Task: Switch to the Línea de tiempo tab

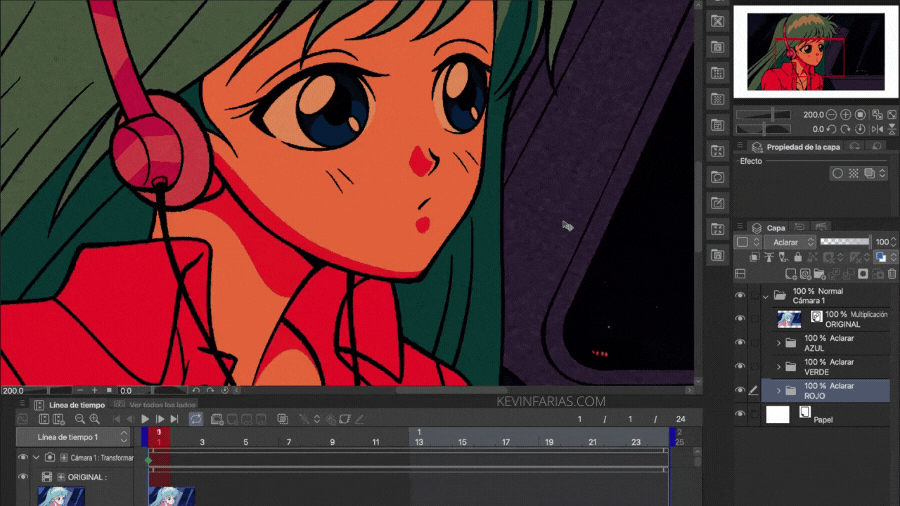Action: pos(70,405)
